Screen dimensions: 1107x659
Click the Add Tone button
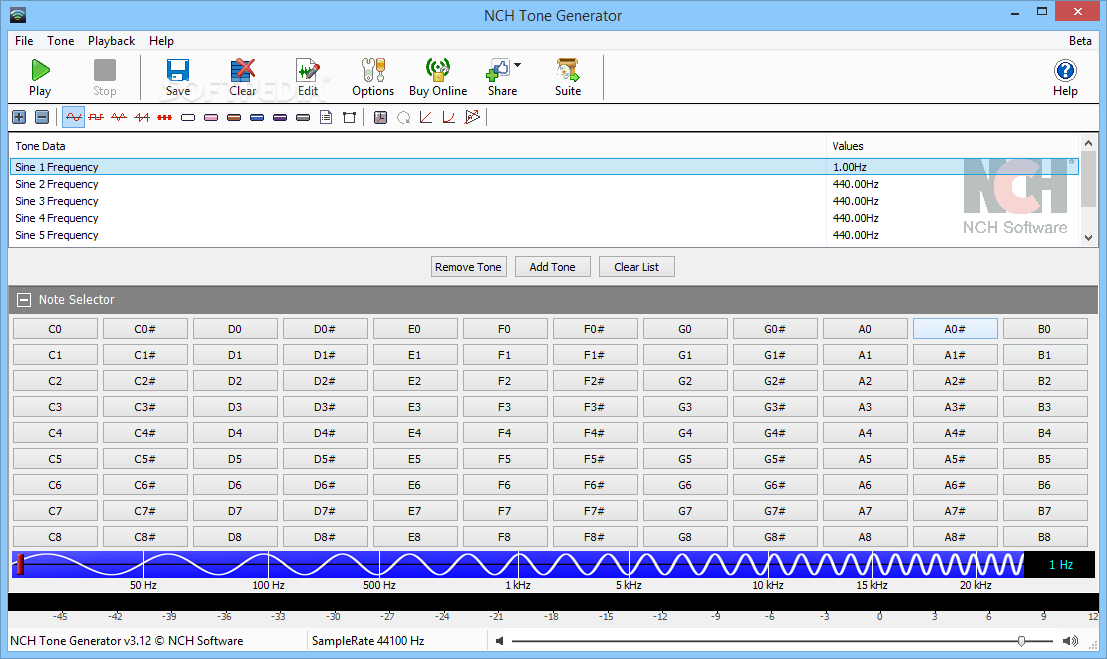click(x=553, y=267)
